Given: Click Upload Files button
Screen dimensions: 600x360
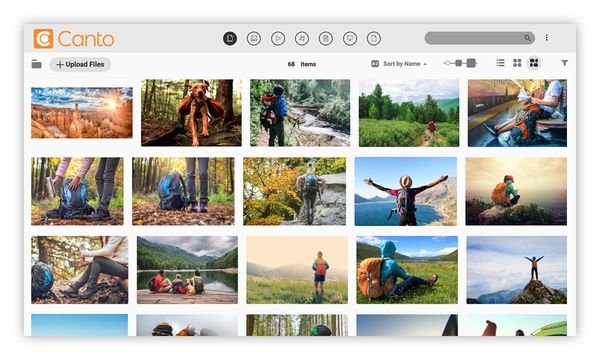Looking at the screenshot, I should 80,64.
